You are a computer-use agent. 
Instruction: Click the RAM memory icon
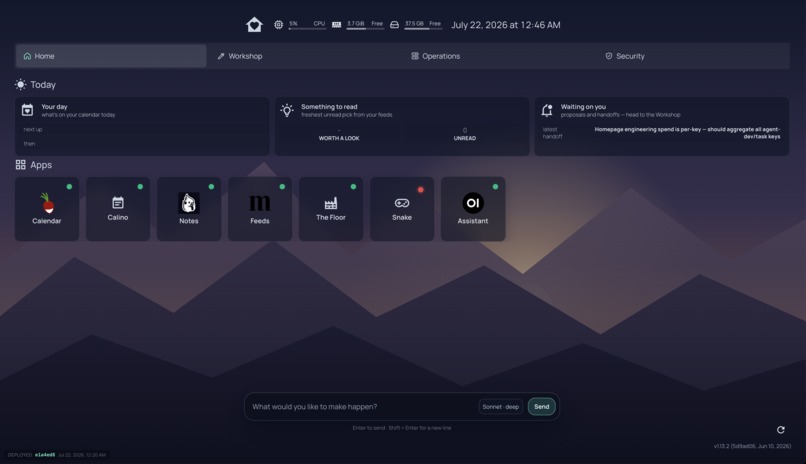[x=336, y=25]
